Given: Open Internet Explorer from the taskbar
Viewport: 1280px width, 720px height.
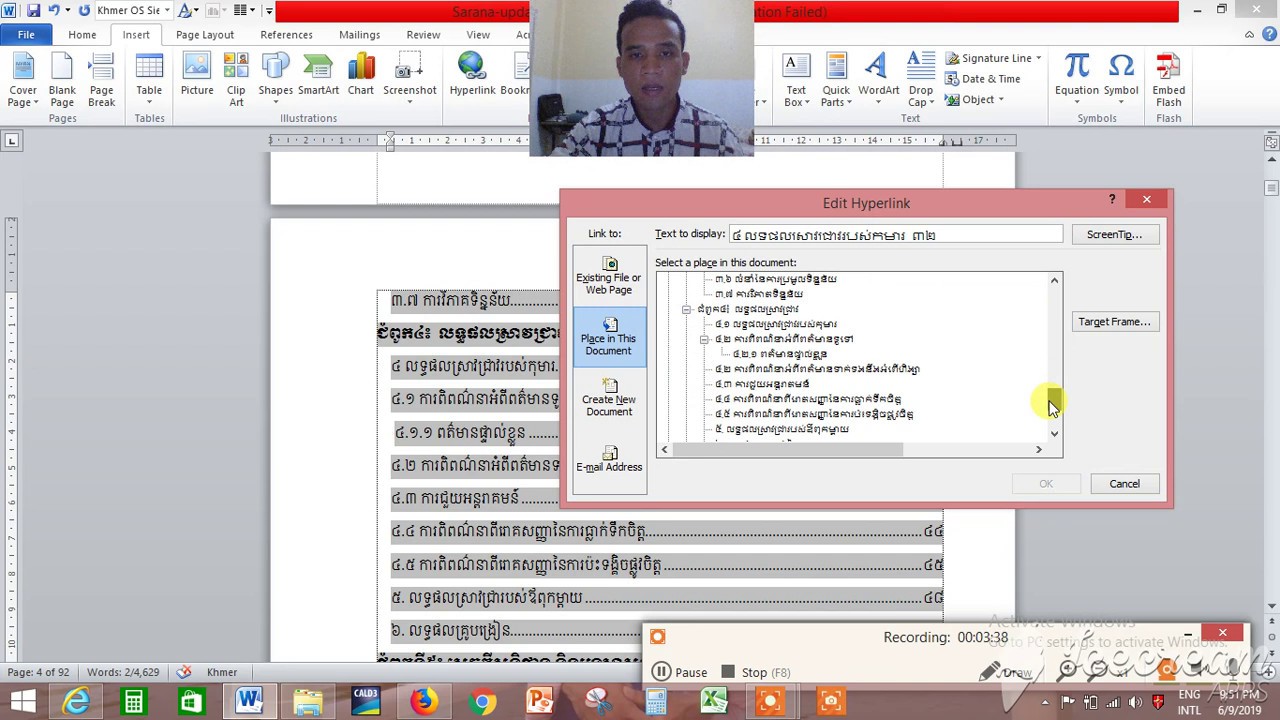Looking at the screenshot, I should [76, 702].
